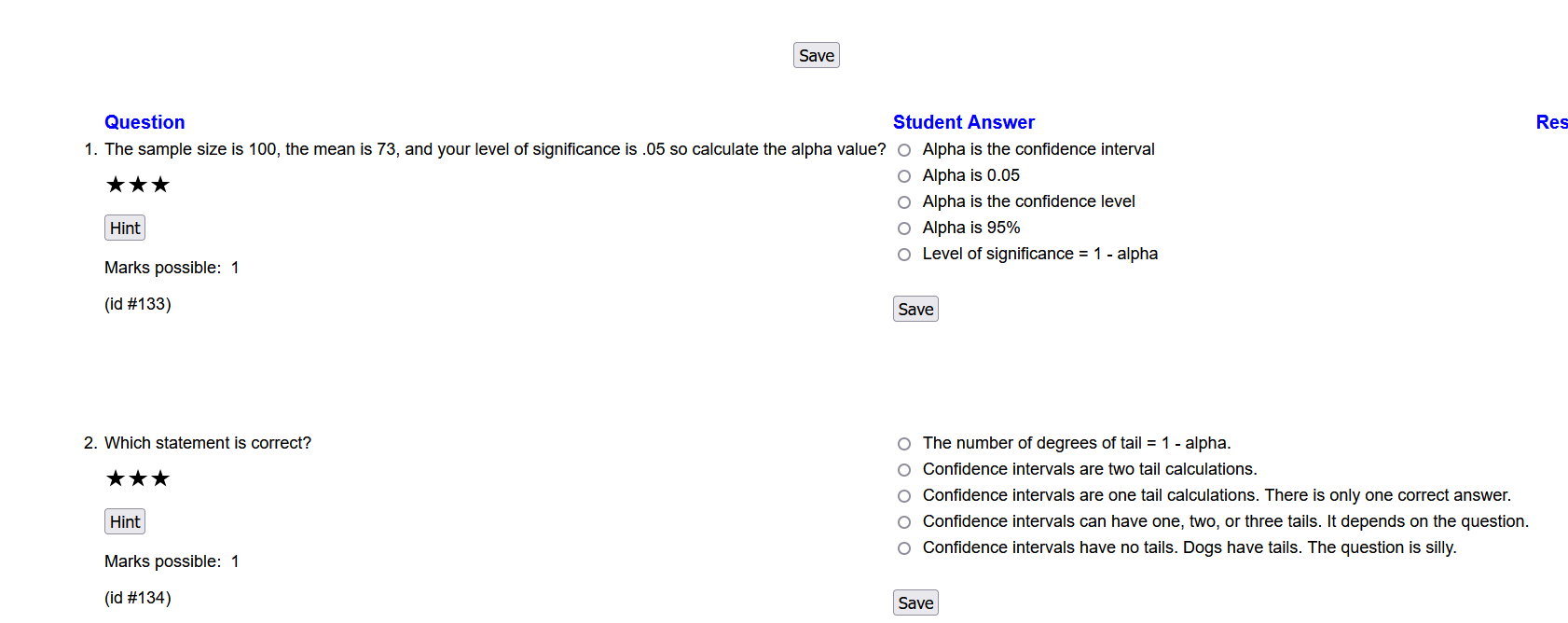Click the 'Student Answer' column header
Viewport: 1568px width, 623px height.
pyautogui.click(x=963, y=121)
